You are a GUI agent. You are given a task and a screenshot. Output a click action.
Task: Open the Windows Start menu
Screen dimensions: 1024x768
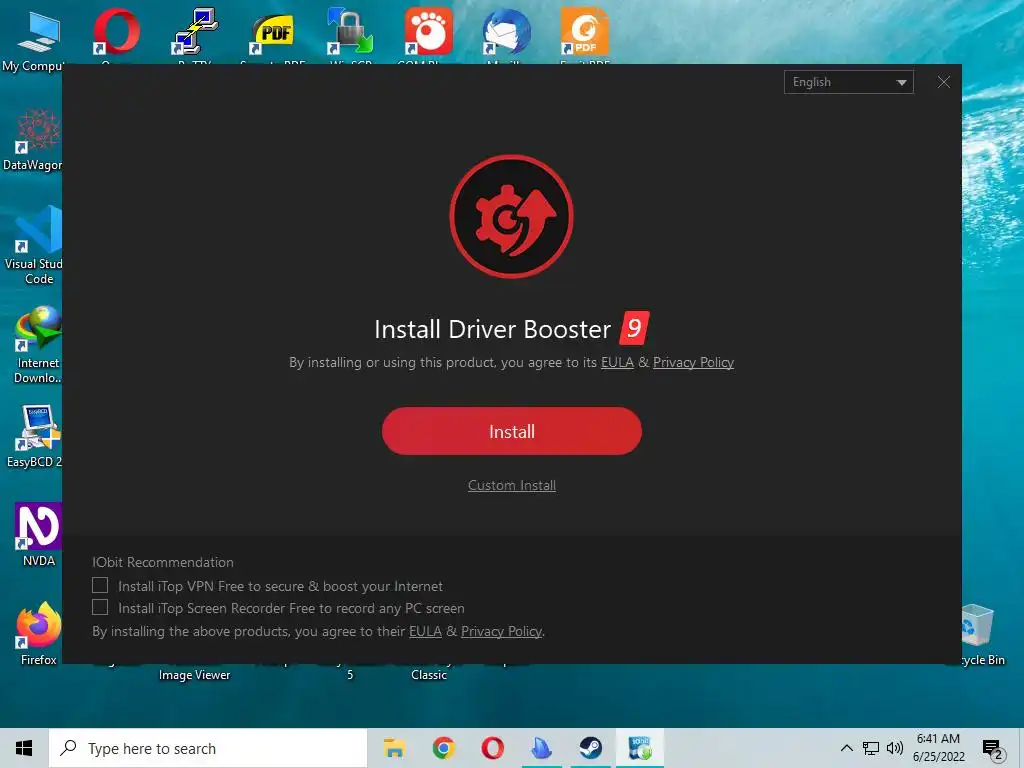tap(24, 748)
